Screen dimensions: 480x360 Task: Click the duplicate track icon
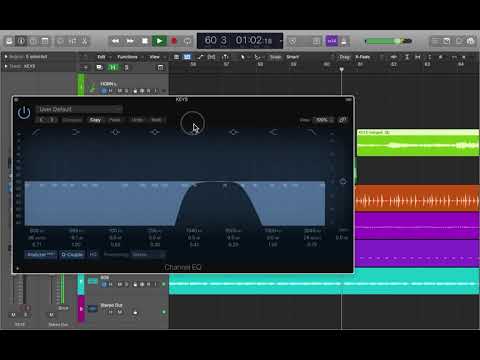tap(99, 67)
